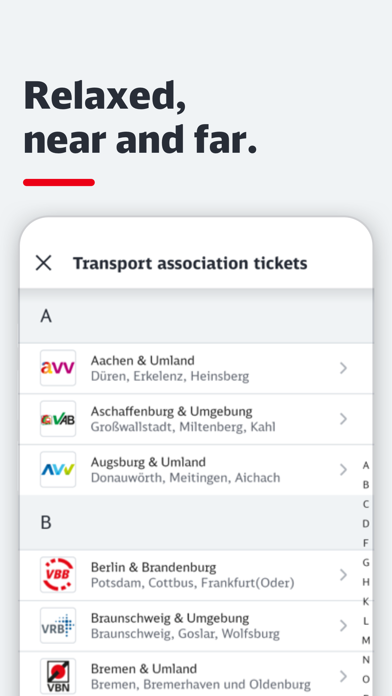Tap the AVV Aachen logo icon

tap(58, 368)
